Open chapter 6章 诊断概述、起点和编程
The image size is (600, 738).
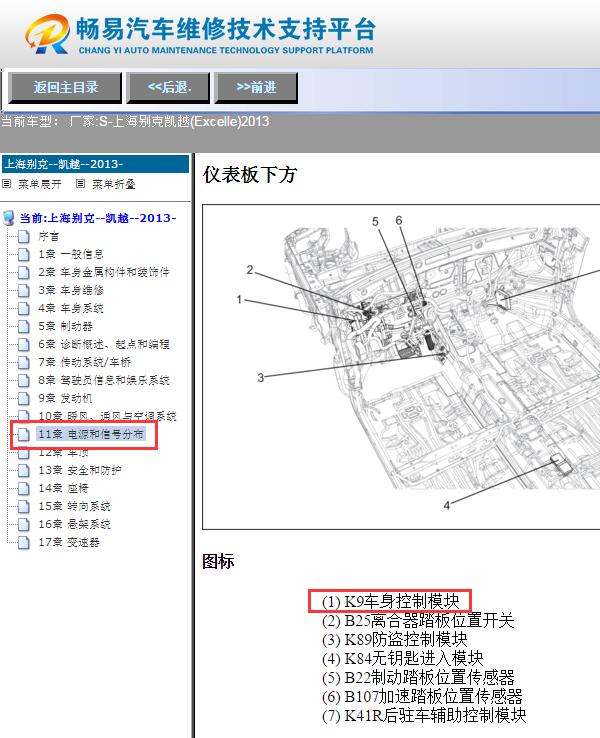pyautogui.click(x=104, y=344)
